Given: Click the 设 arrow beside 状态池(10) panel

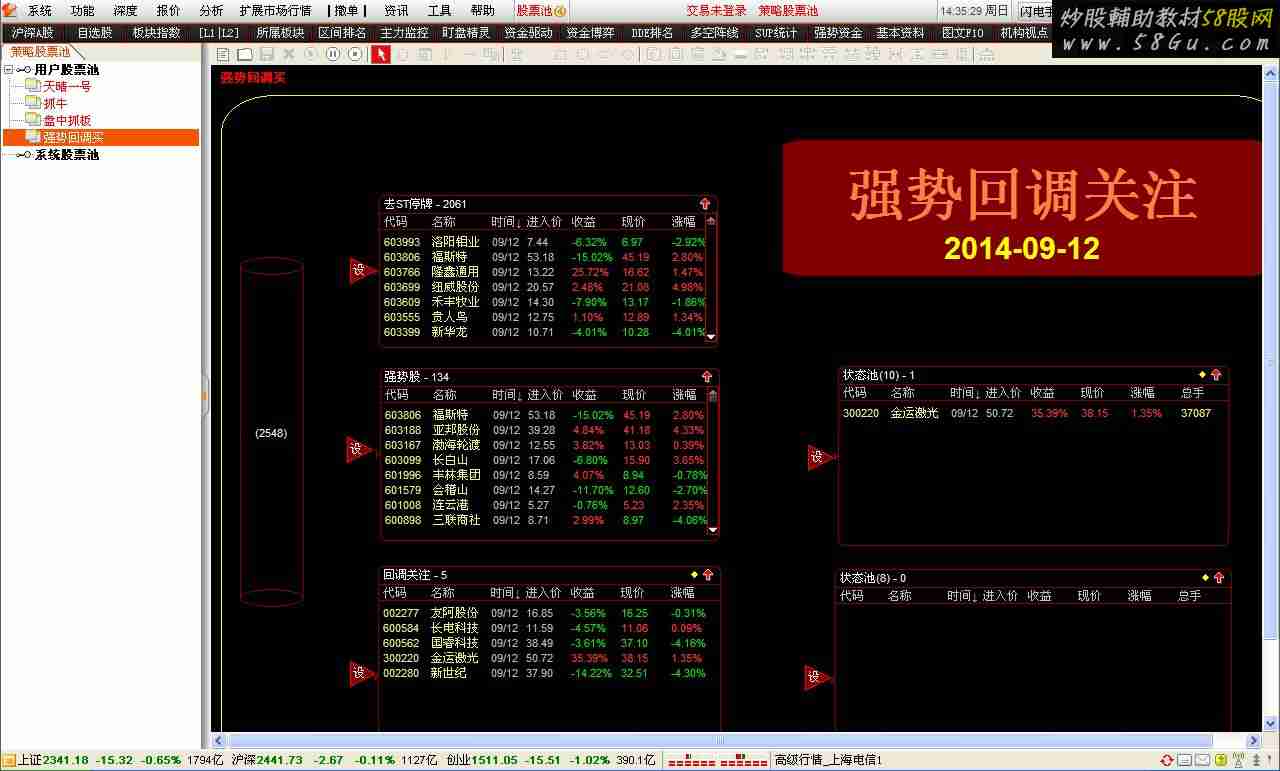Looking at the screenshot, I should [820, 457].
